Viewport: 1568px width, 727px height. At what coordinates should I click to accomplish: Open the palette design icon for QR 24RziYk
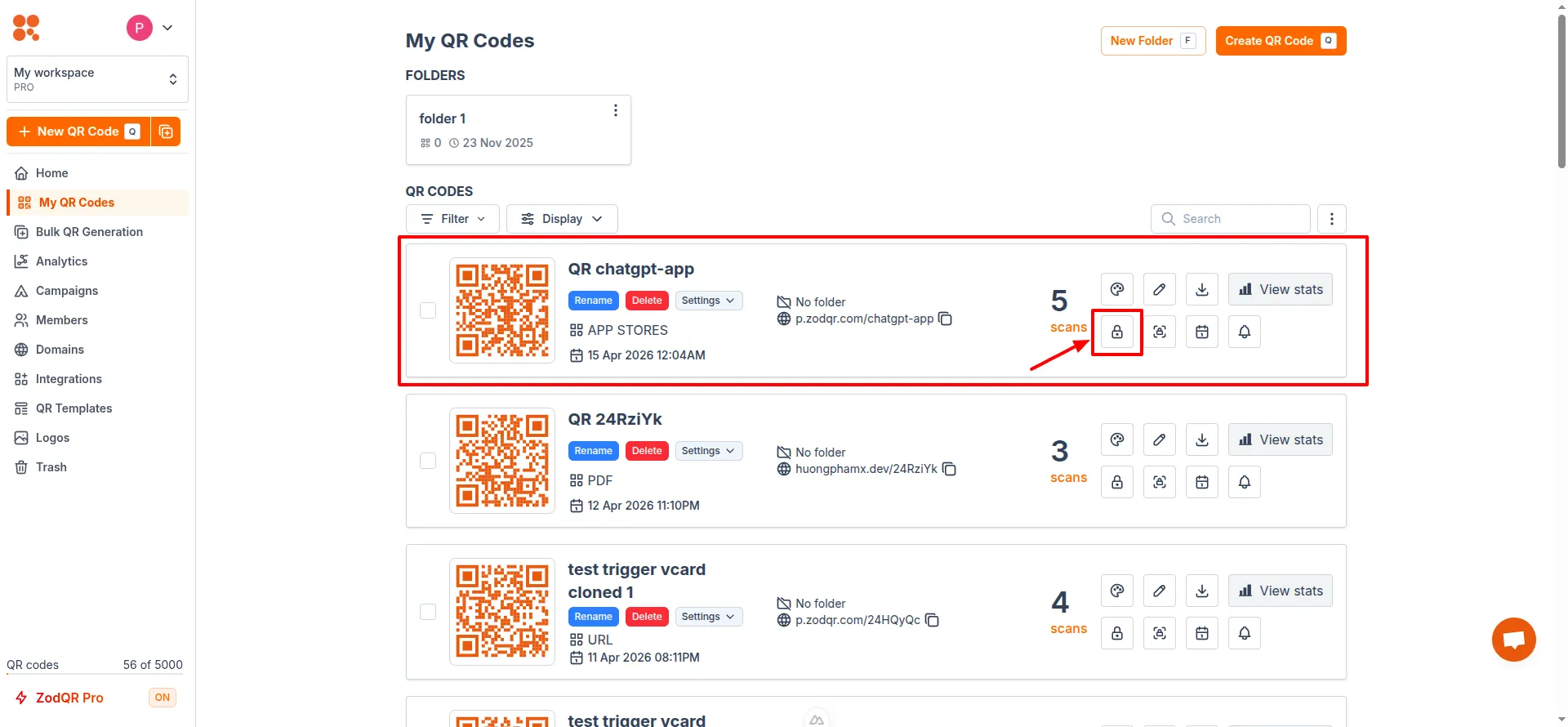[x=1117, y=439]
